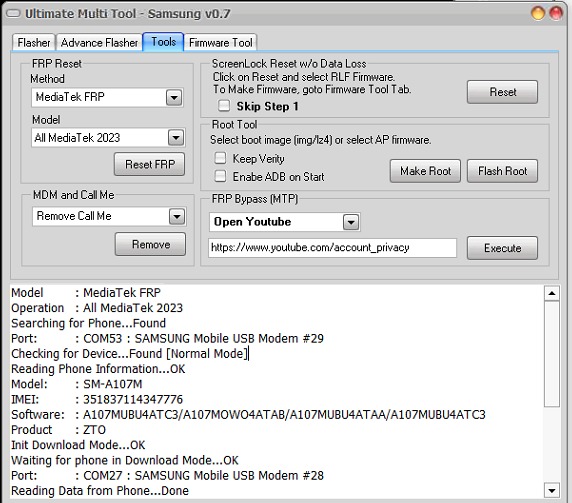Screen dimensions: 572x503
Task: Click the Remove Call Me combo box
Action: pyautogui.click(x=109, y=216)
